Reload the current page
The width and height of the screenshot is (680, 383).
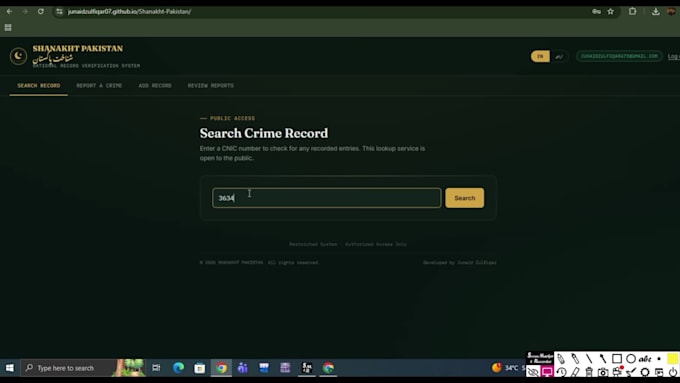coord(40,11)
